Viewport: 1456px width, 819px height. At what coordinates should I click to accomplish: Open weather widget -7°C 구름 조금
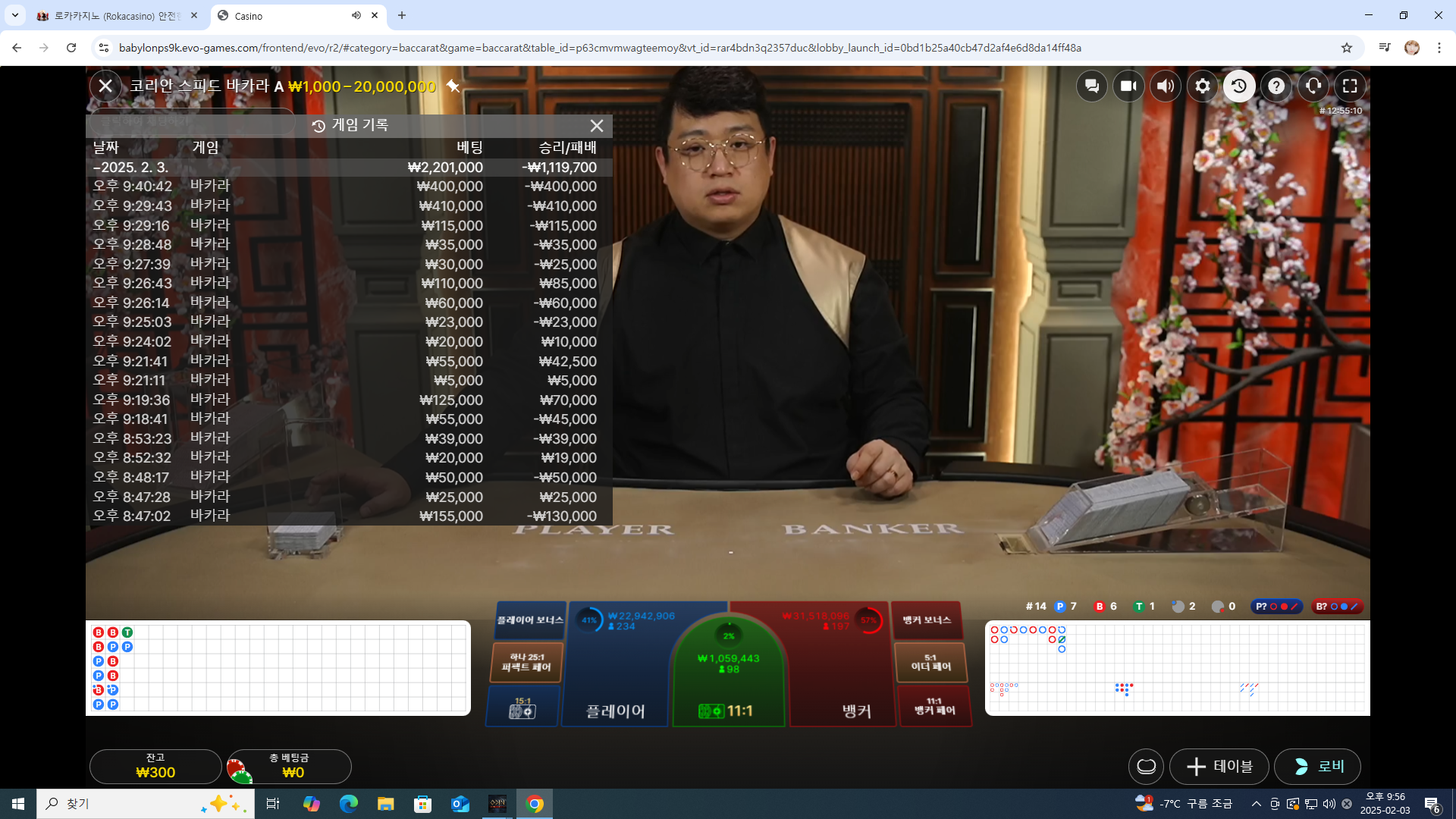point(1184,804)
